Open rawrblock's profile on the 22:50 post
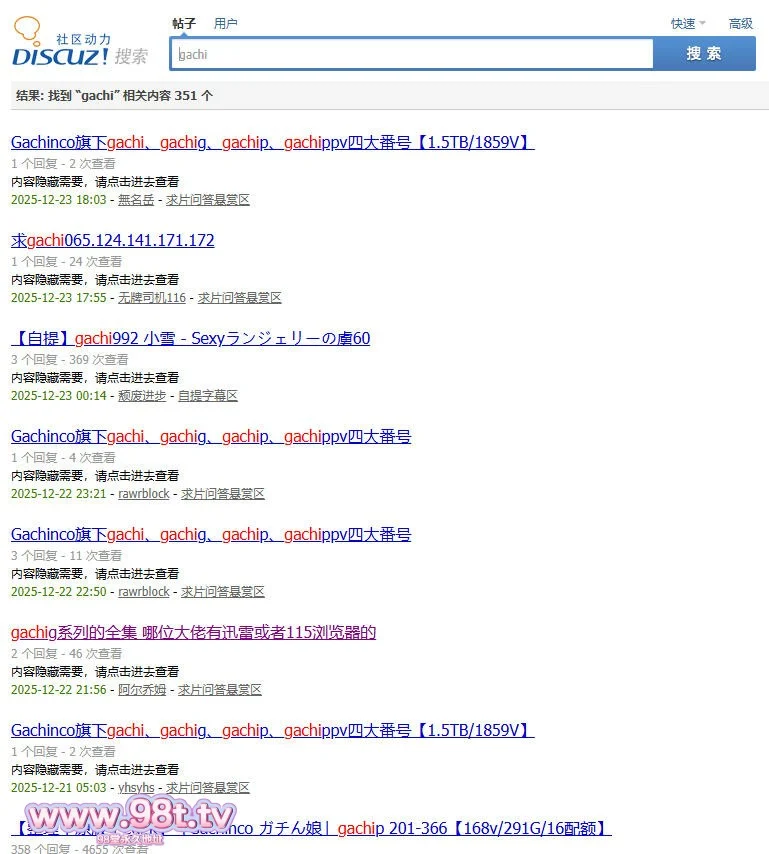769x854 pixels. coord(144,592)
